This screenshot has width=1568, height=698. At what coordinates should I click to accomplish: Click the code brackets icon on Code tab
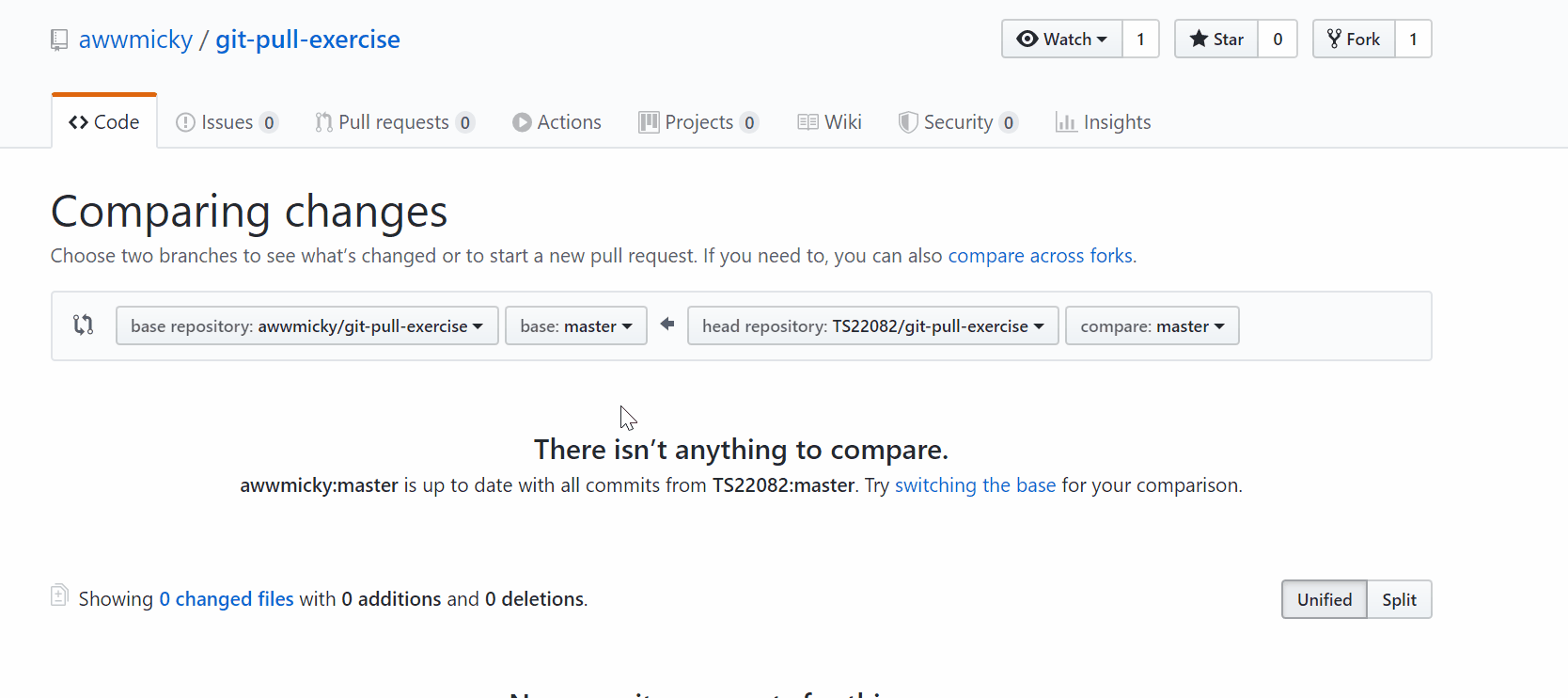point(78,122)
